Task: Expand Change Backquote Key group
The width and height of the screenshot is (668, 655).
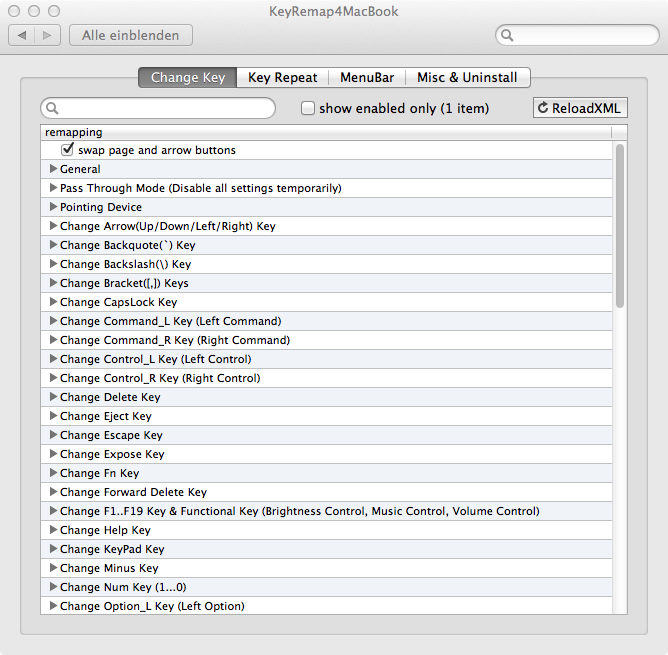Action: point(53,245)
